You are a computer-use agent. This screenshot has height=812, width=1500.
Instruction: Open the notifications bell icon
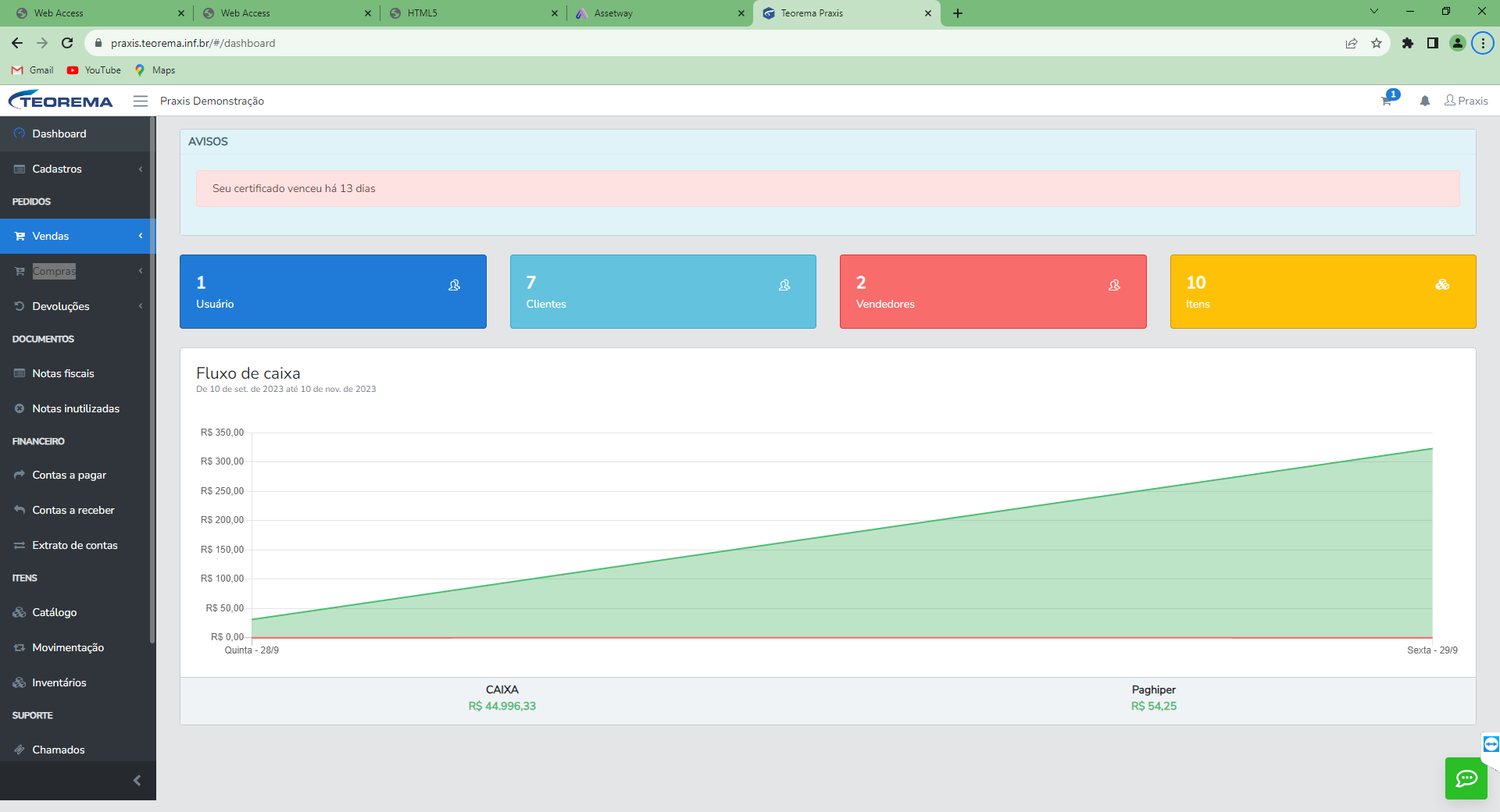[1425, 101]
